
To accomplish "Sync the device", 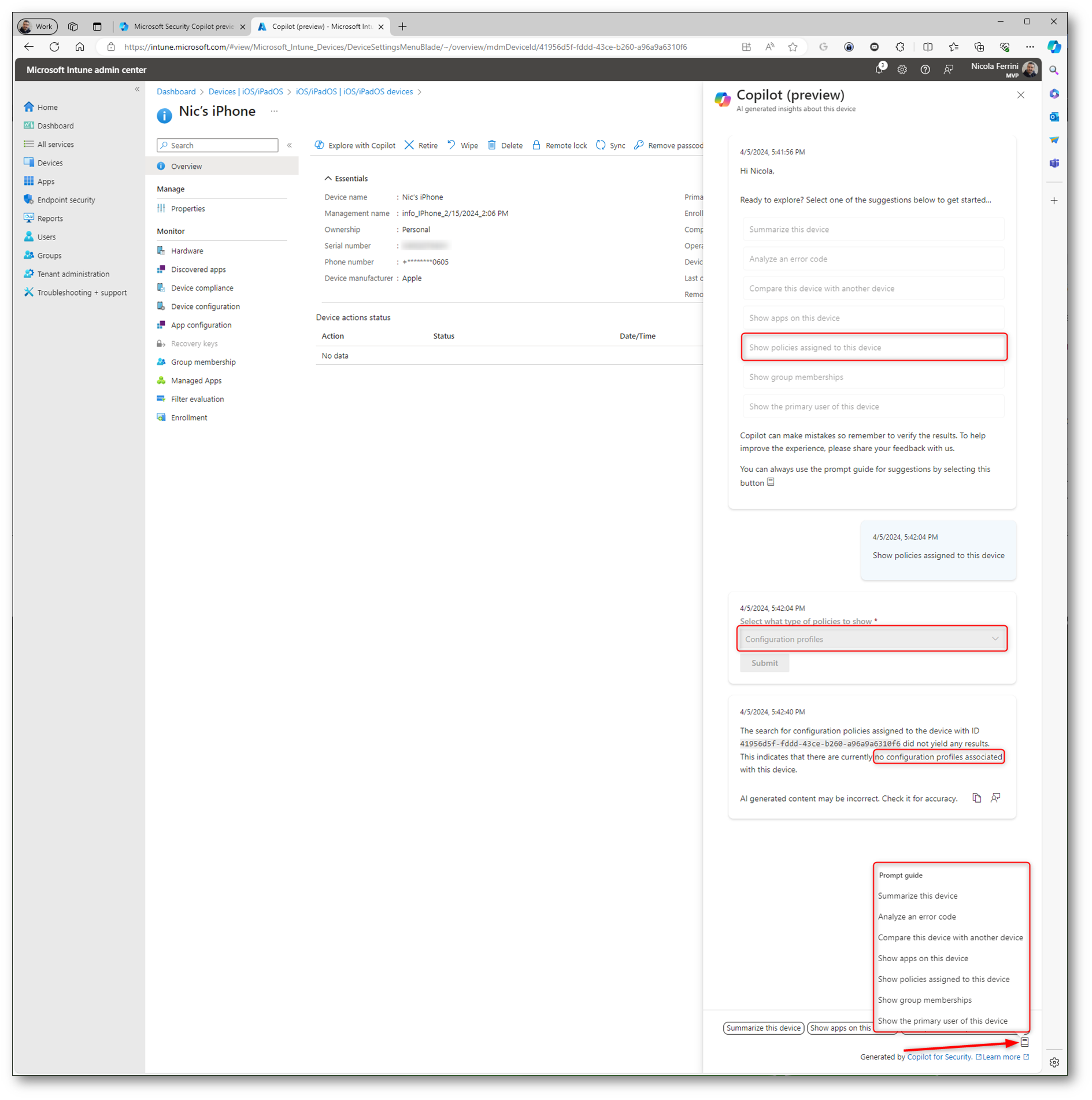I will pyautogui.click(x=610, y=145).
